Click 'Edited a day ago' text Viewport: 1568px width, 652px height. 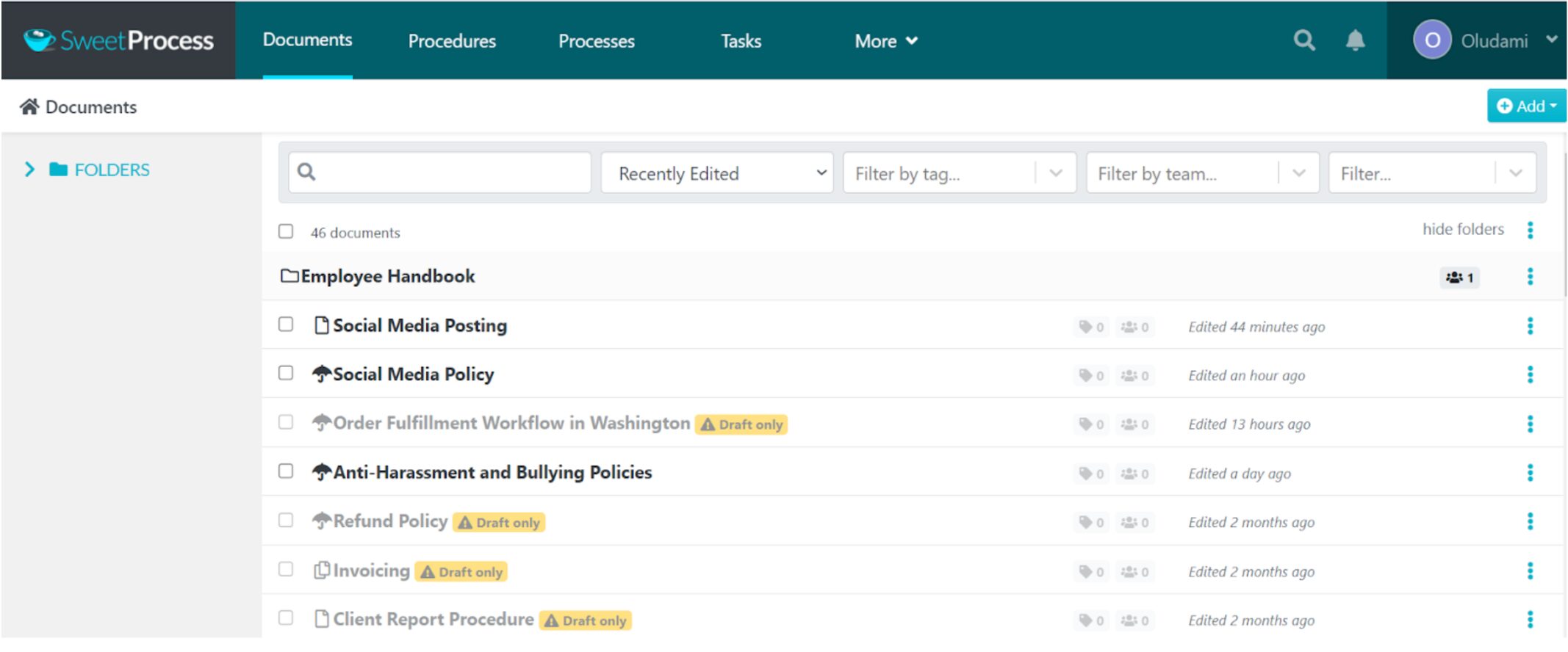pos(1240,474)
